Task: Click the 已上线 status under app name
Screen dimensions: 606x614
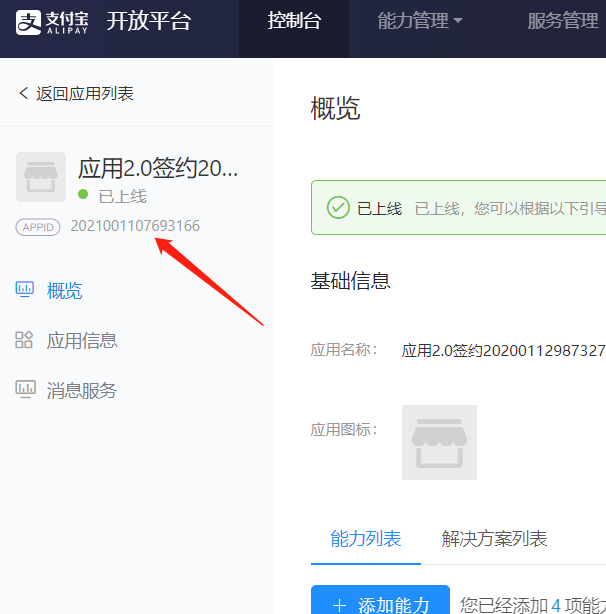Action: [x=123, y=197]
